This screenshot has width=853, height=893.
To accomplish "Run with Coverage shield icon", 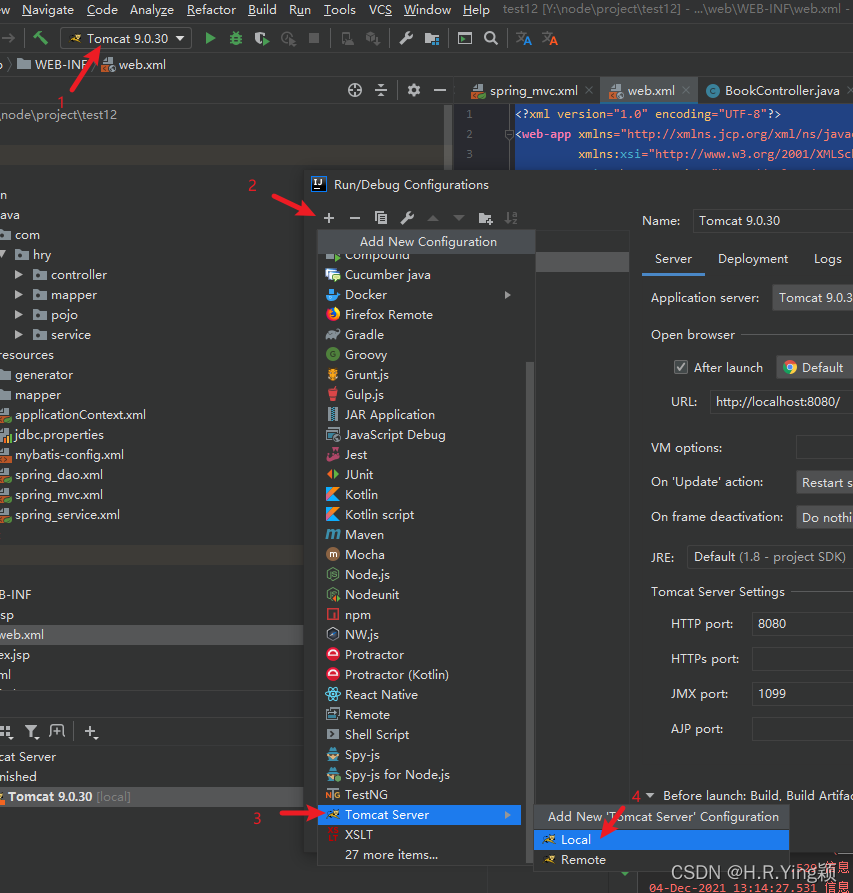I will click(x=261, y=38).
